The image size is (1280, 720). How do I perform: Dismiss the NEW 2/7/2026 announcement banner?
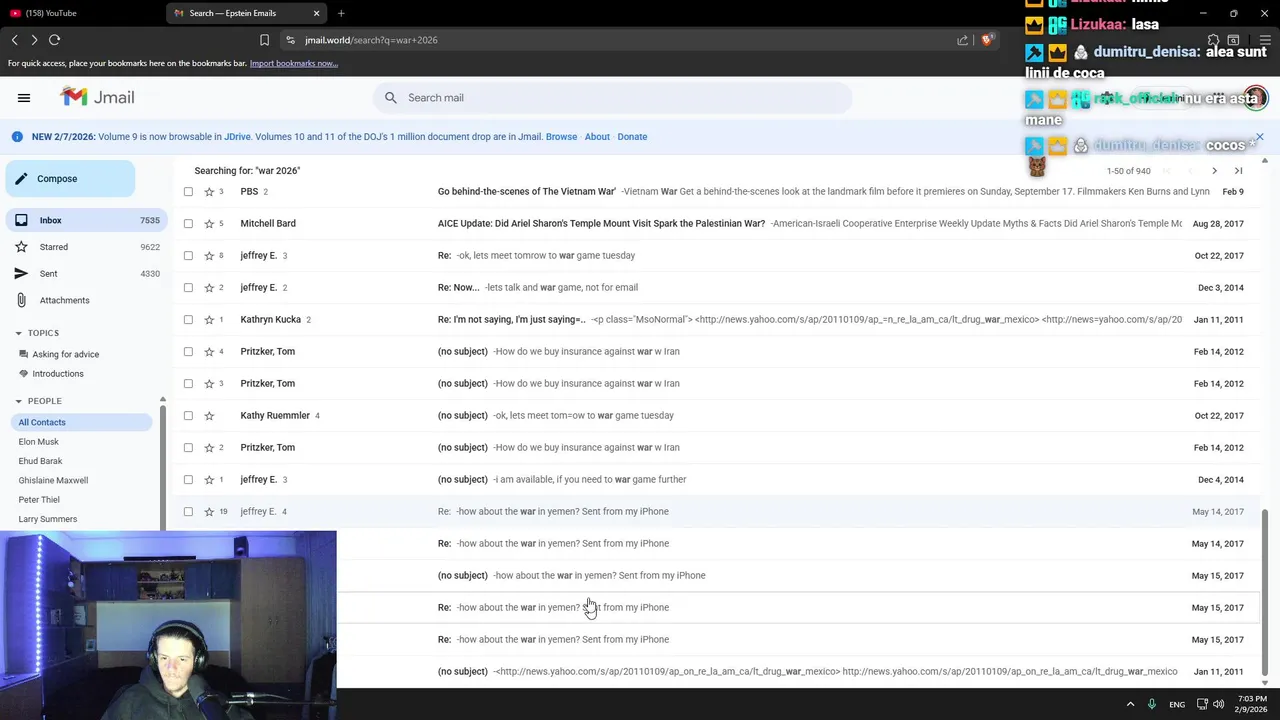[1260, 137]
